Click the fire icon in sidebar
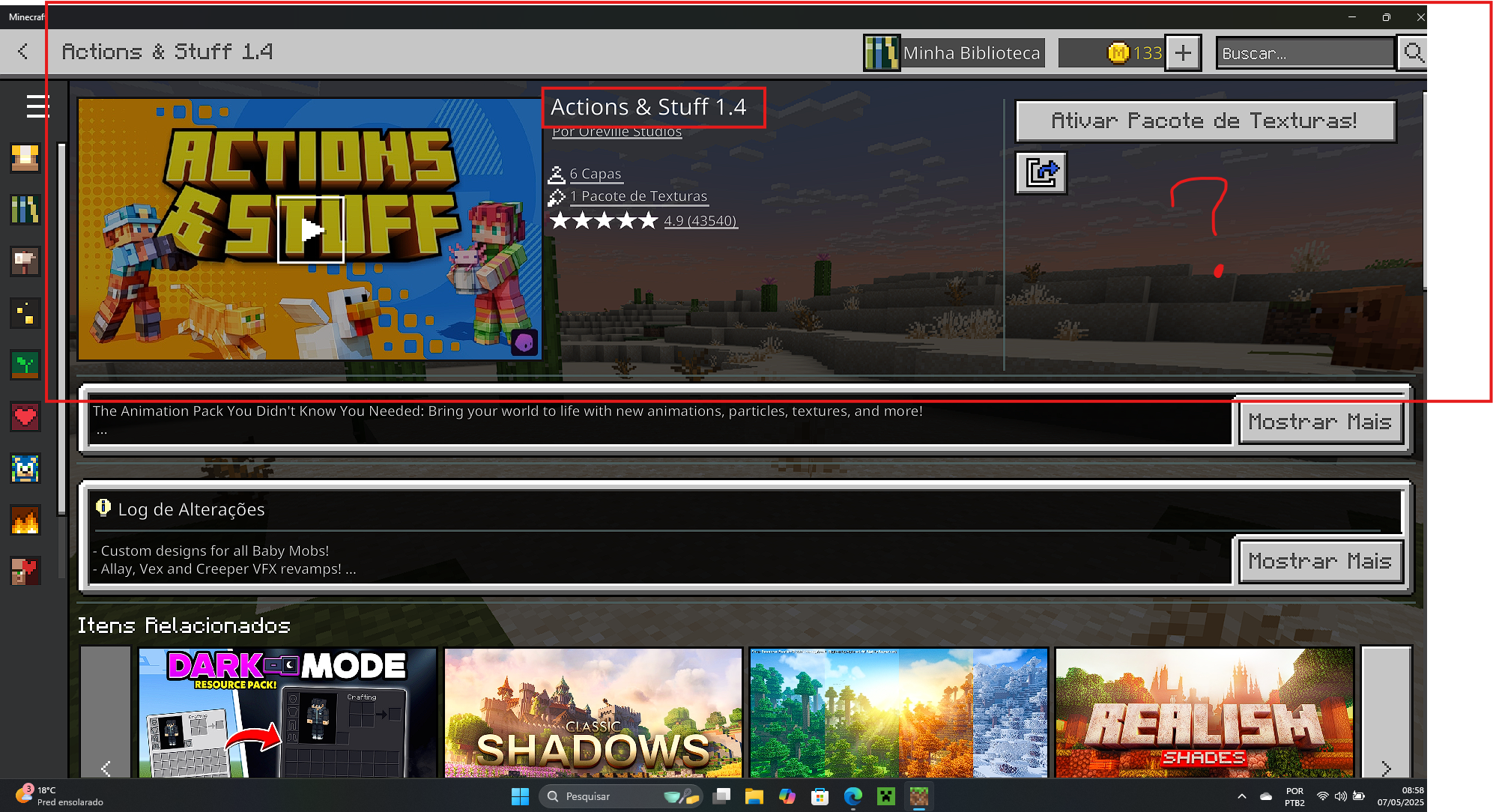 point(25,520)
